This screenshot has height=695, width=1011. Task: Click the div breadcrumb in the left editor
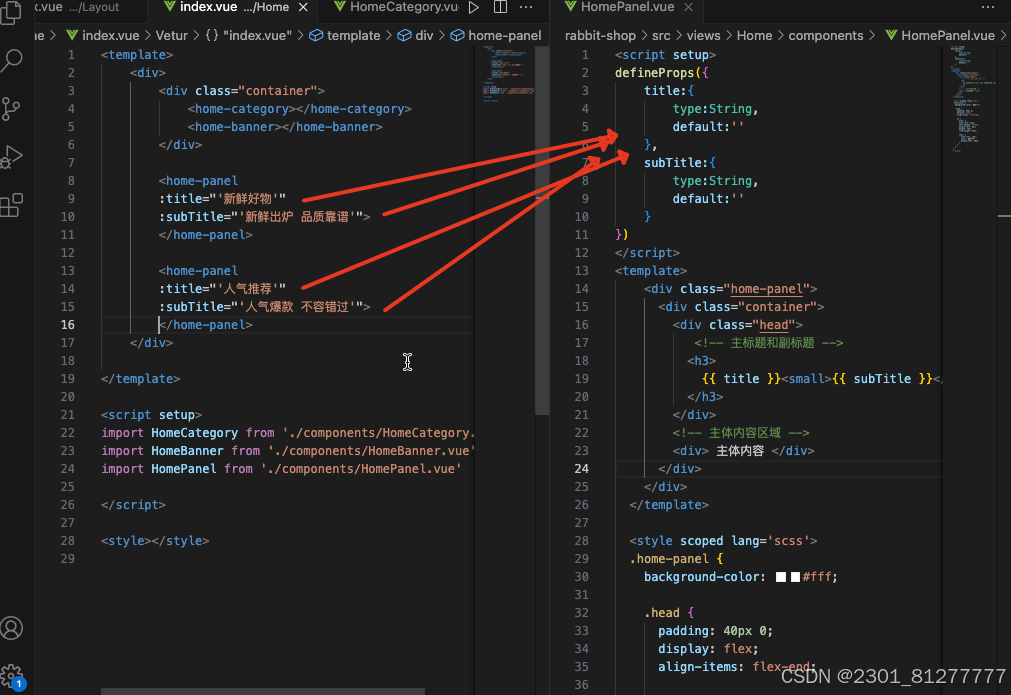pos(416,35)
